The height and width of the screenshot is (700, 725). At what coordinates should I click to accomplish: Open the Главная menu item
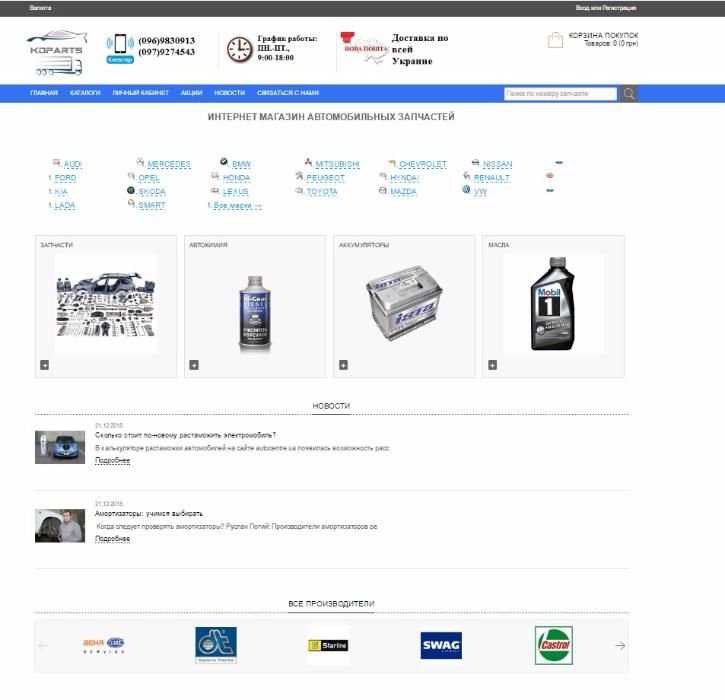pyautogui.click(x=44, y=93)
